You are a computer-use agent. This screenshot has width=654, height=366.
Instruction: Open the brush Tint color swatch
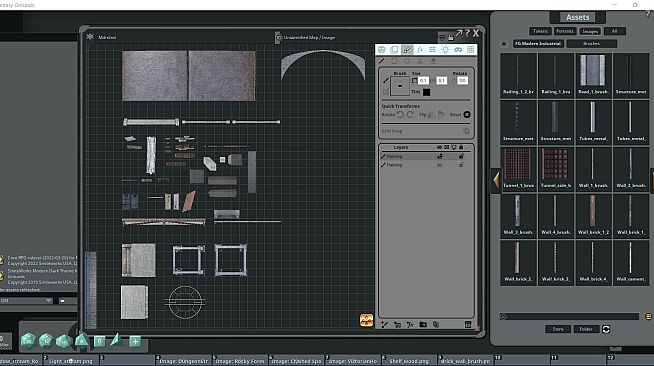[x=426, y=92]
